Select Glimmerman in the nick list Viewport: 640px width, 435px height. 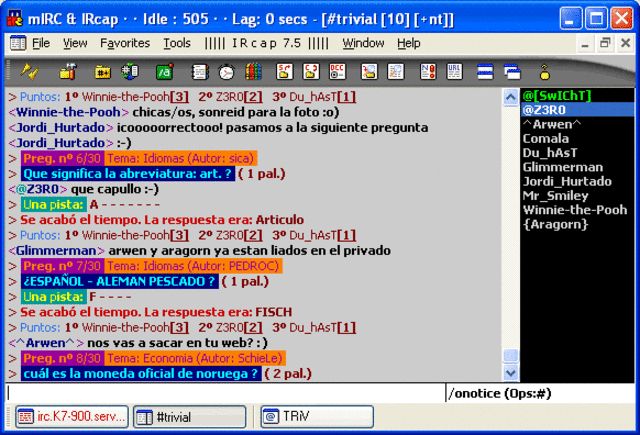tap(578, 167)
